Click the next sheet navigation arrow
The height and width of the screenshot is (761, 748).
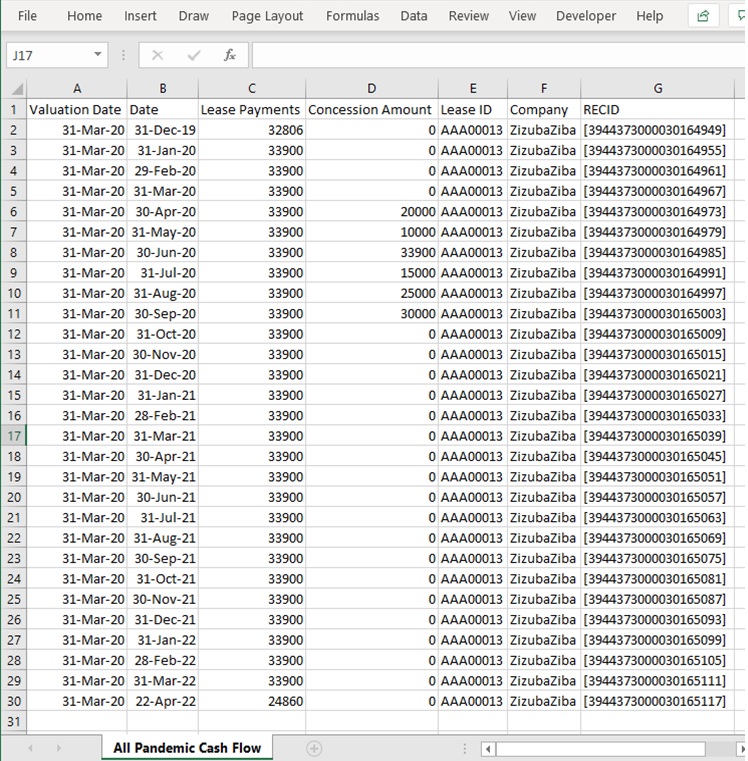click(x=58, y=748)
